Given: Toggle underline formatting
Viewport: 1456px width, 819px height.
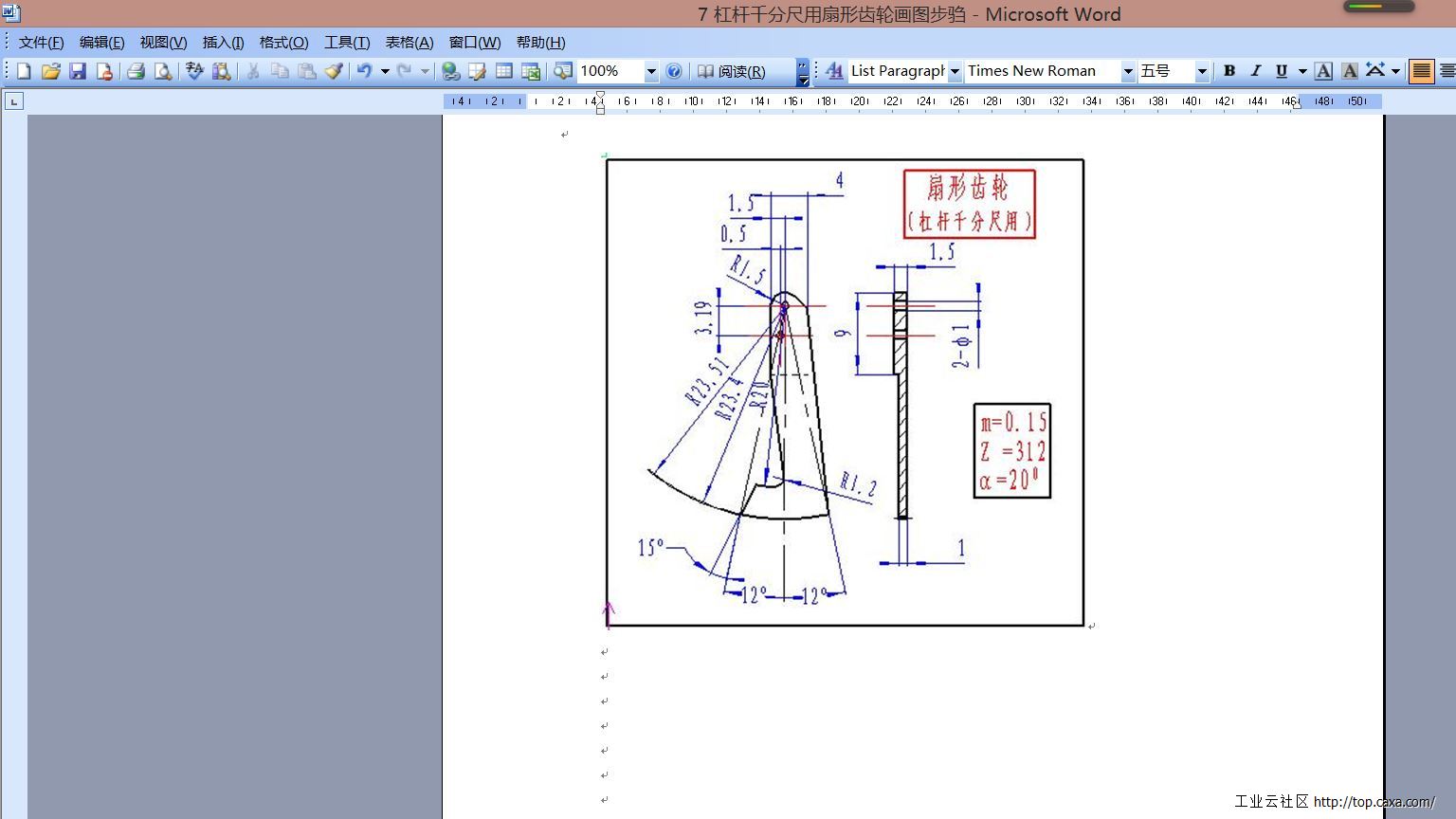Looking at the screenshot, I should [x=1282, y=71].
